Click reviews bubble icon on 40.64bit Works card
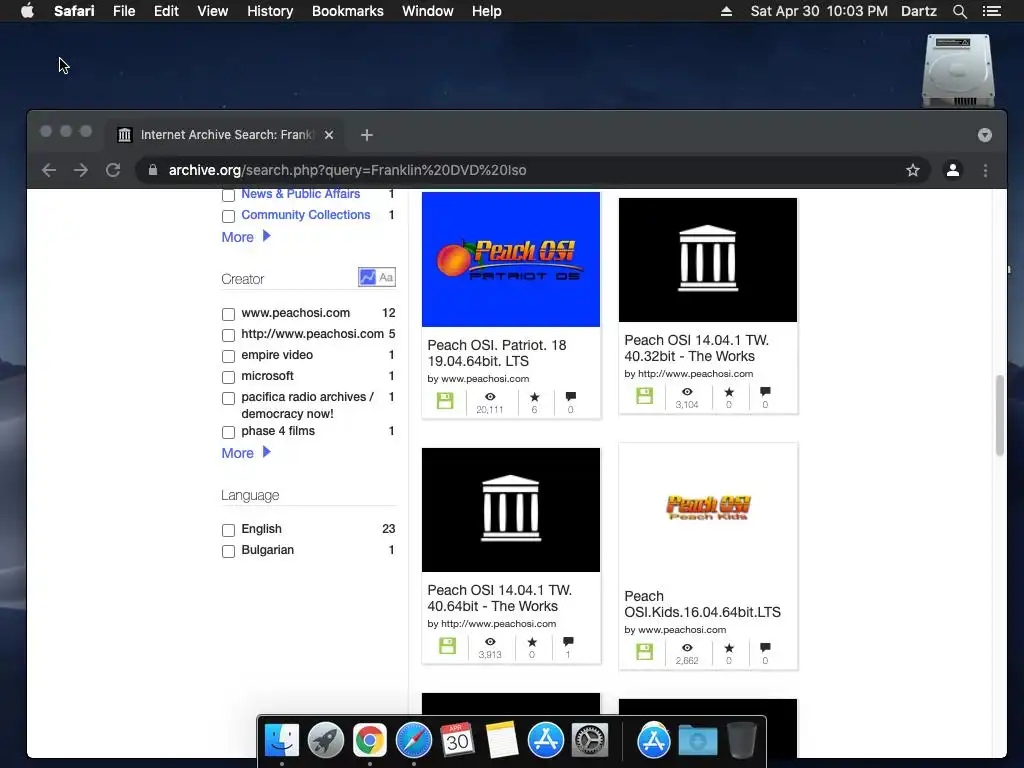The image size is (1024, 768). [x=568, y=641]
